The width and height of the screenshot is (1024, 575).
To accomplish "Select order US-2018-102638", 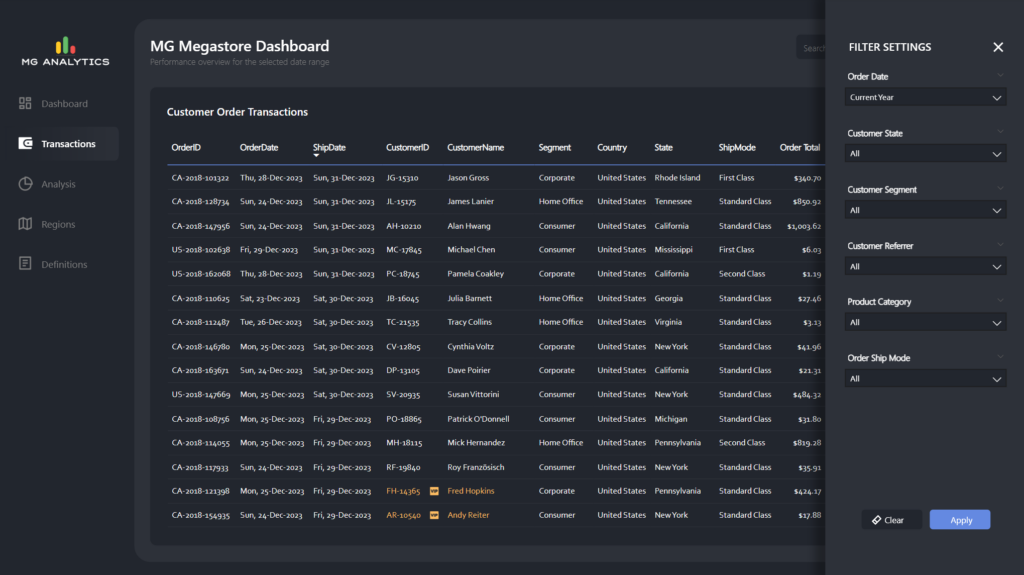I will tap(200, 250).
